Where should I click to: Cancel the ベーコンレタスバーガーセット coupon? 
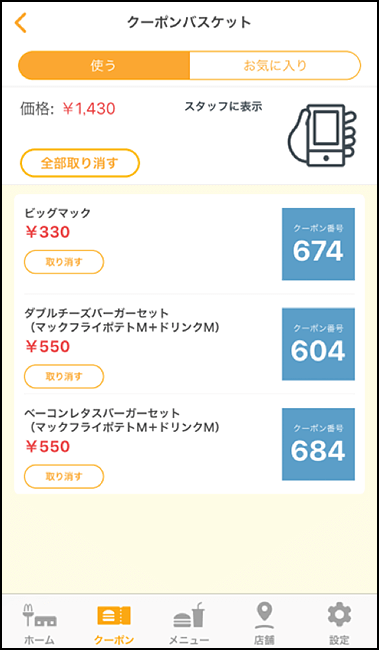point(64,477)
